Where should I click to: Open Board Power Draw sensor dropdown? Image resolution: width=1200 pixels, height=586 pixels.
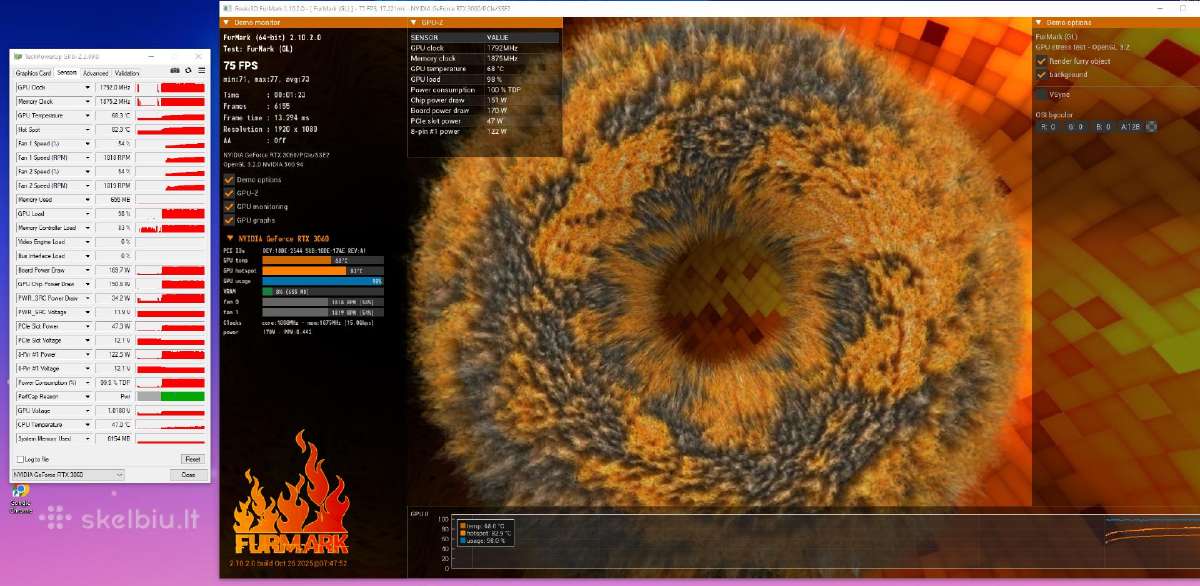pyautogui.click(x=88, y=270)
